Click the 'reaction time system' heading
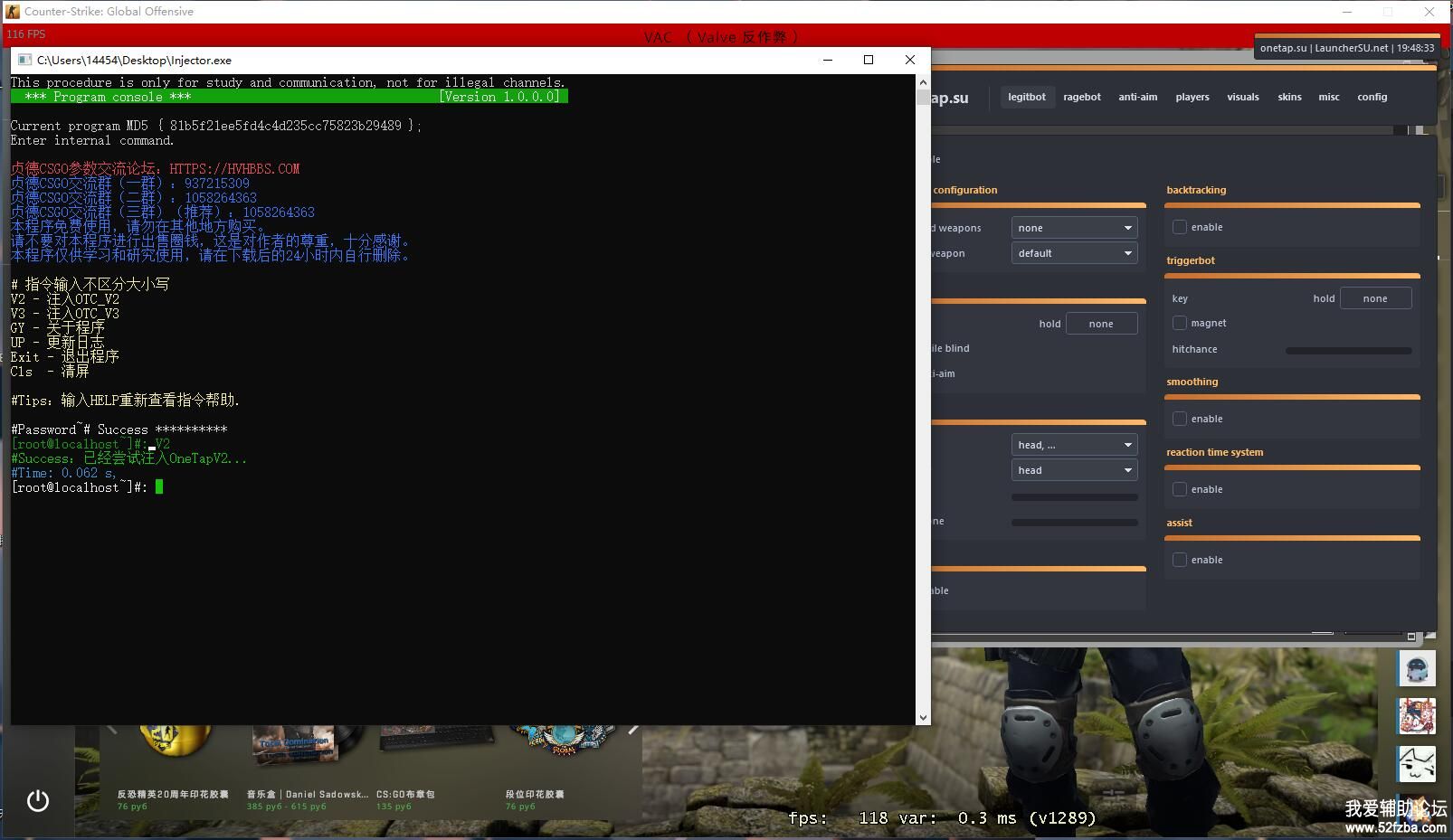The image size is (1453, 840). pos(1215,452)
